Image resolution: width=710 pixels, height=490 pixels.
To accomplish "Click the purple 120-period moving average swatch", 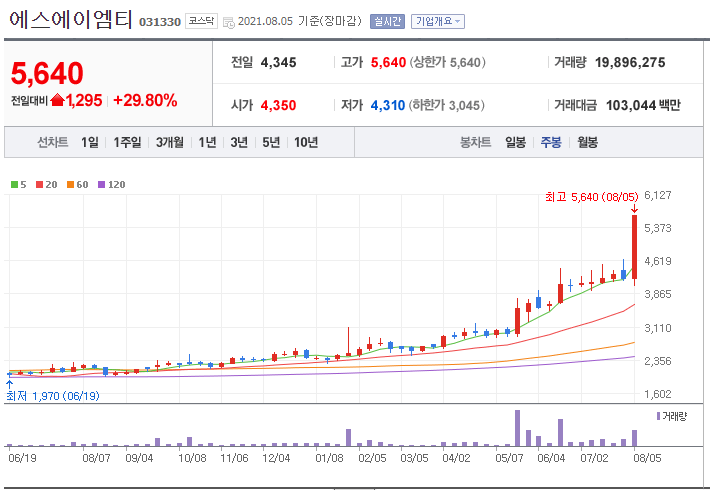I will tap(101, 184).
